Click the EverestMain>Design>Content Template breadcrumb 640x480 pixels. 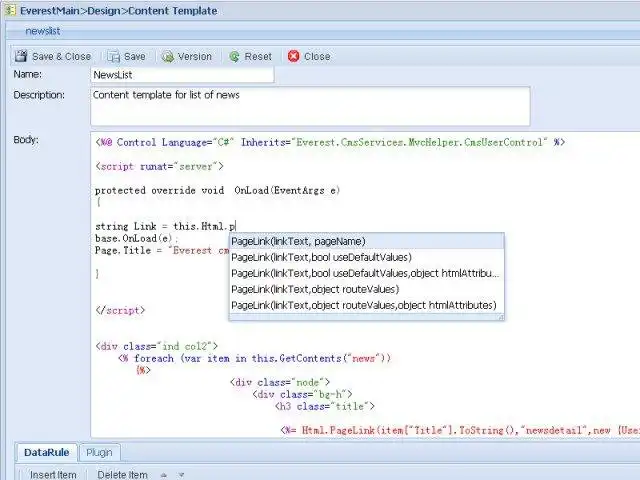pos(118,11)
